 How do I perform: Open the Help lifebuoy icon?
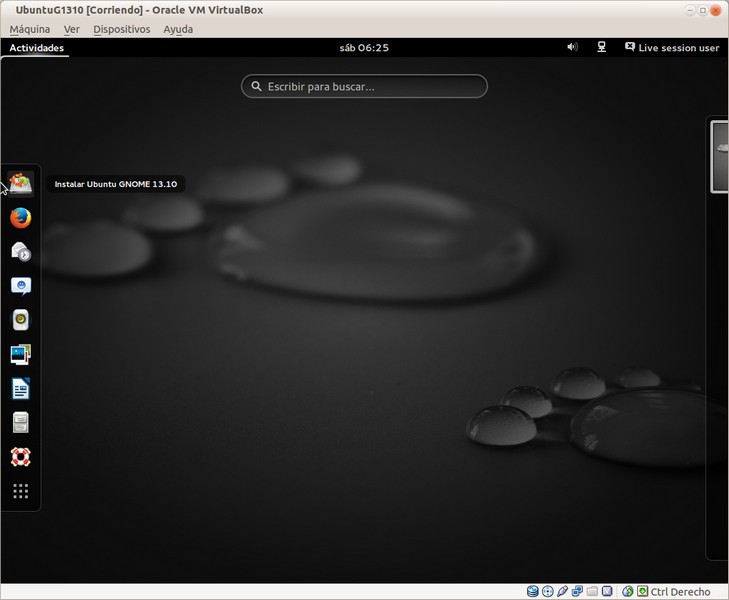[21, 457]
